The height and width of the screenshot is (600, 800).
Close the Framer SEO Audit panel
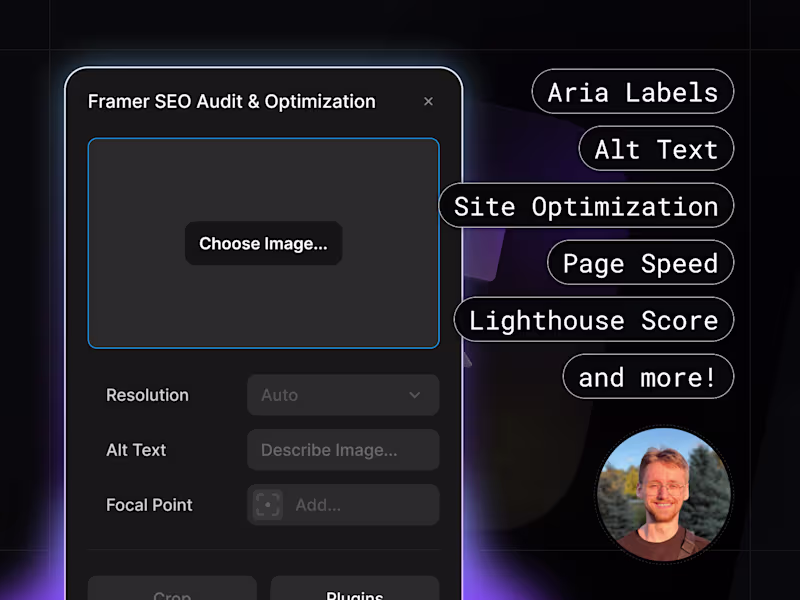pyautogui.click(x=428, y=102)
